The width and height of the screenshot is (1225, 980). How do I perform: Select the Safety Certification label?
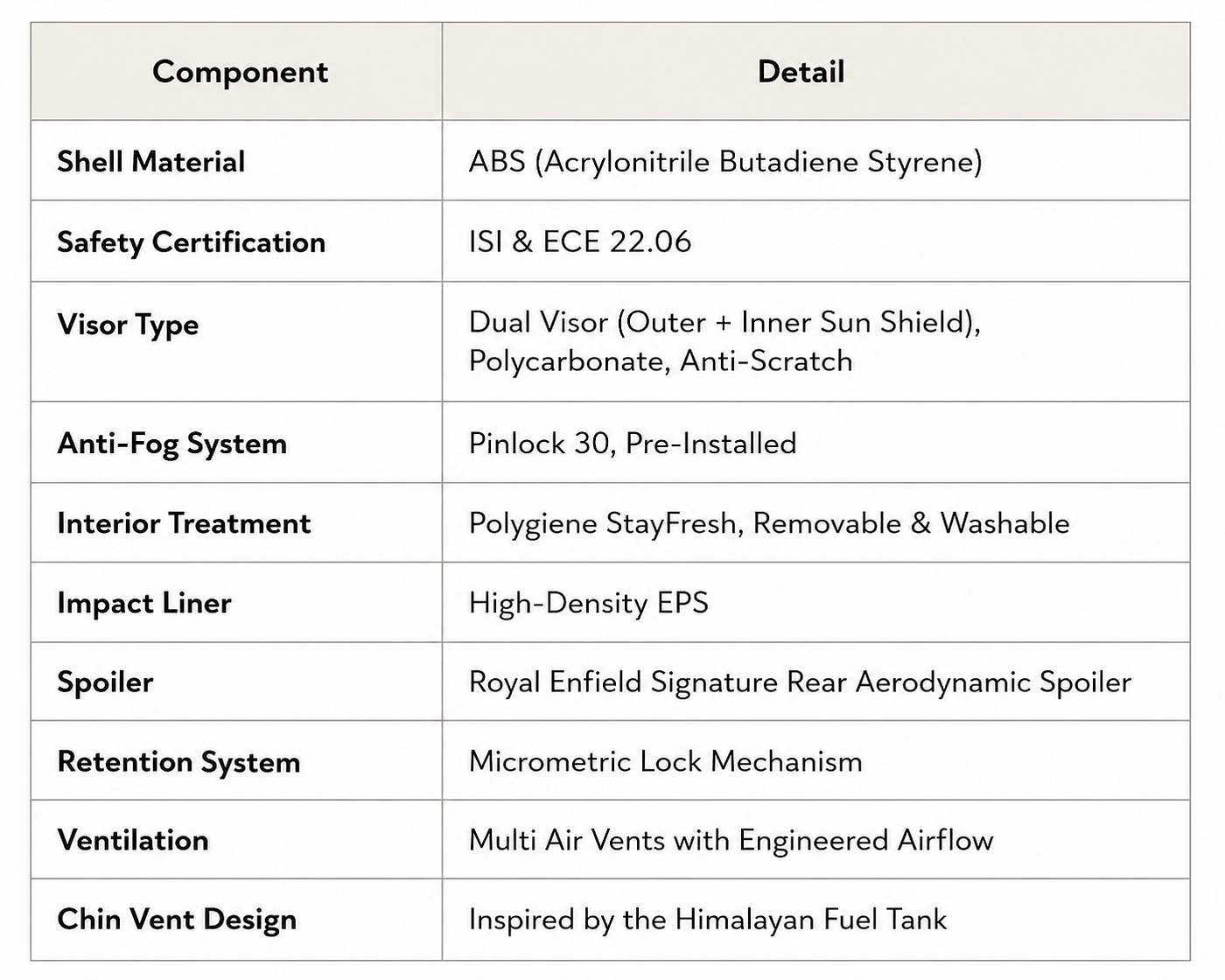coord(192,242)
